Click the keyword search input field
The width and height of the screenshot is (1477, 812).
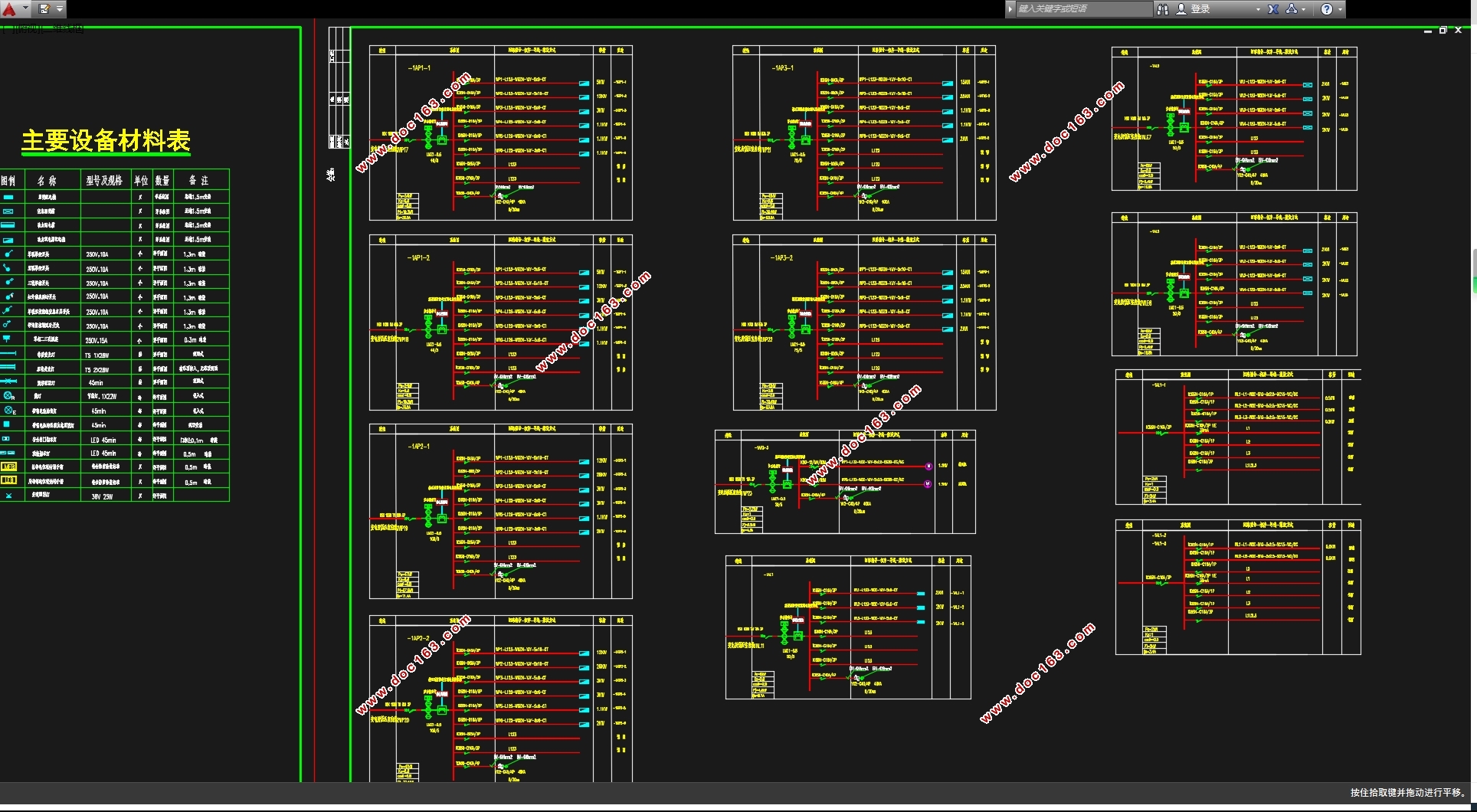click(x=1084, y=9)
